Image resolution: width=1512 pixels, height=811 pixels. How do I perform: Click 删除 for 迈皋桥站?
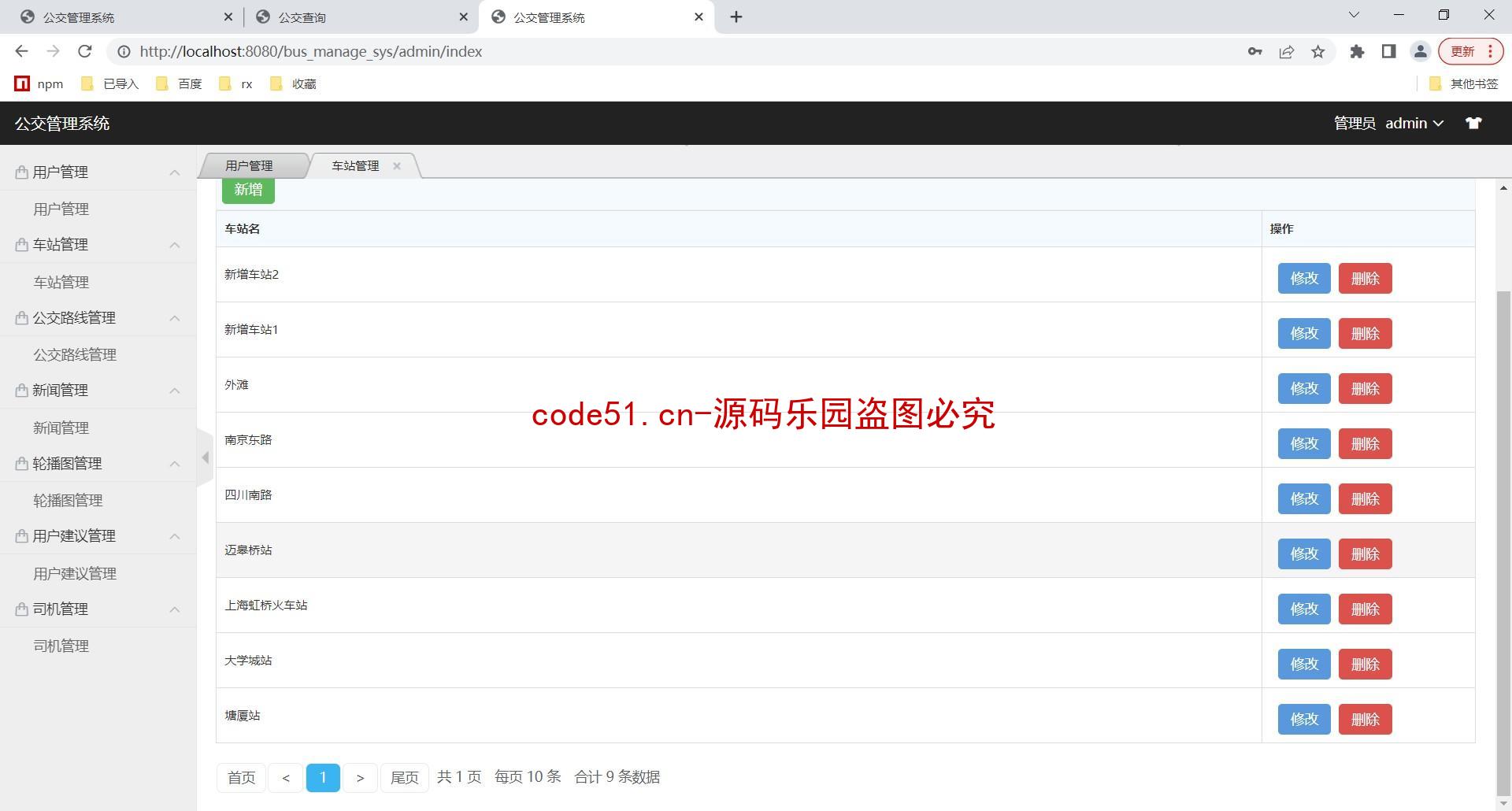1366,554
